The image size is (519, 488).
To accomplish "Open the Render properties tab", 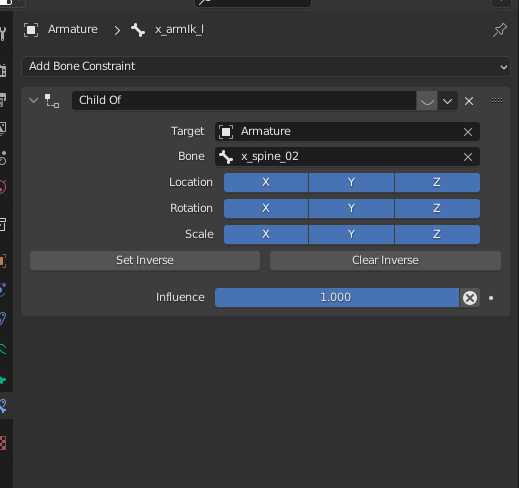I will pos(3,71).
